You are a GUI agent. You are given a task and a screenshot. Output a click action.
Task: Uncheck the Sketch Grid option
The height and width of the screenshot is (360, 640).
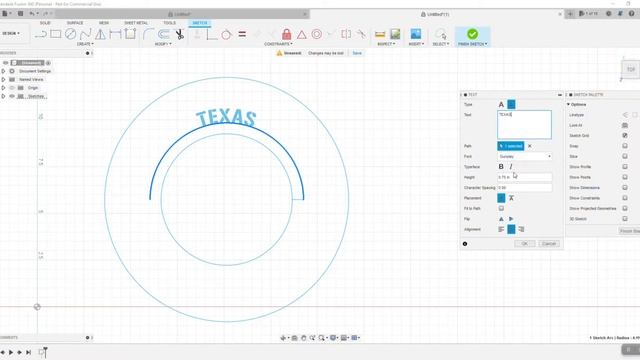click(x=625, y=136)
